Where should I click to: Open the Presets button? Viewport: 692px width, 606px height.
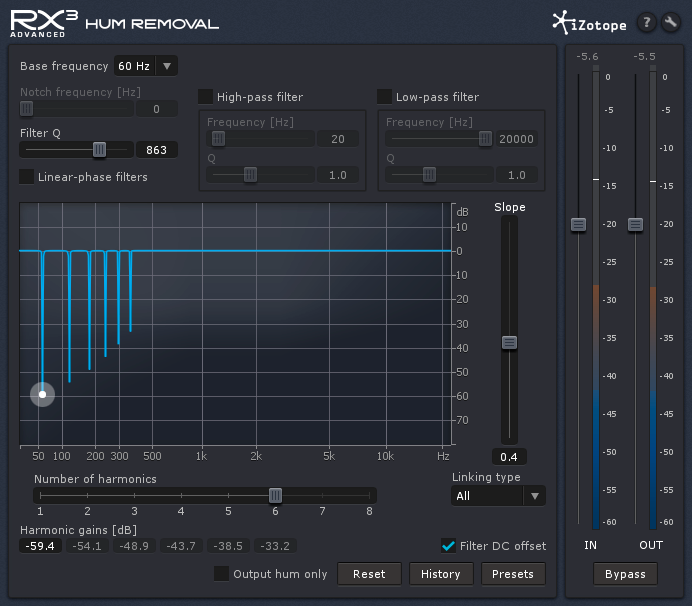[x=513, y=574]
